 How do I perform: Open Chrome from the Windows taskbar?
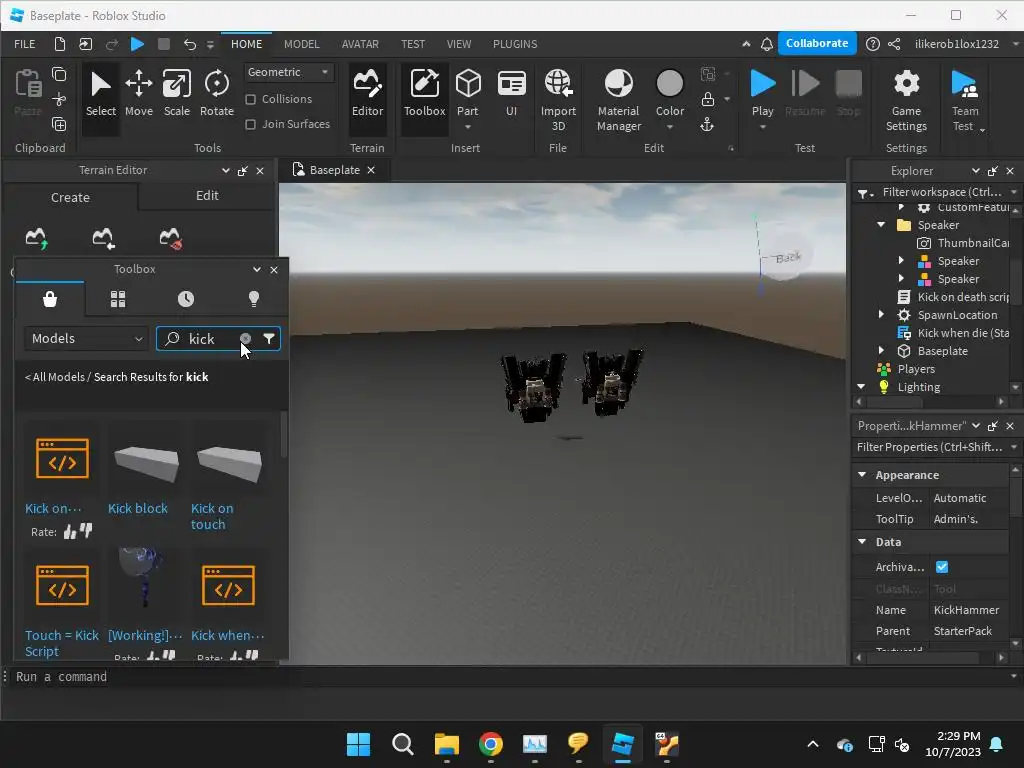pos(490,744)
